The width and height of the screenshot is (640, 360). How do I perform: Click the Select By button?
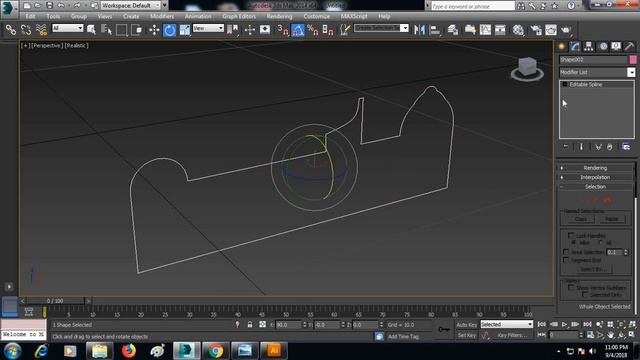point(593,269)
